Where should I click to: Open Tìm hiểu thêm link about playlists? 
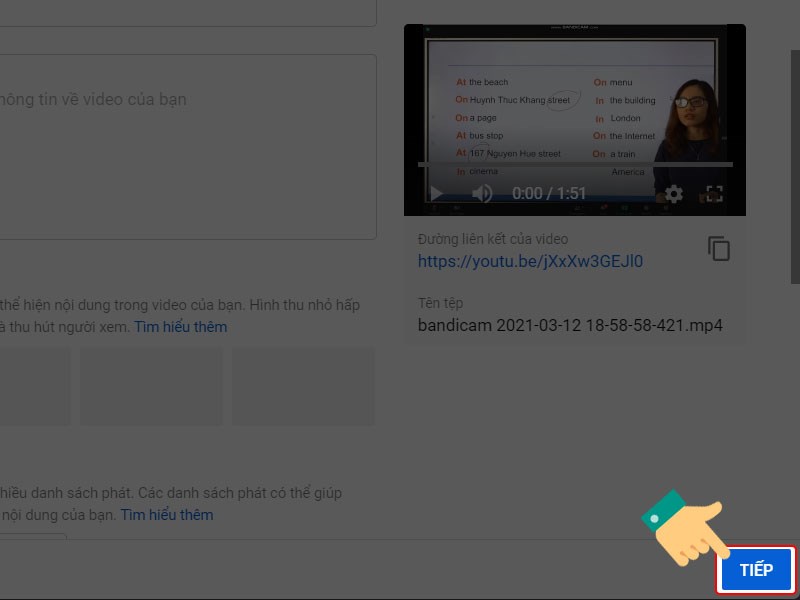[167, 515]
